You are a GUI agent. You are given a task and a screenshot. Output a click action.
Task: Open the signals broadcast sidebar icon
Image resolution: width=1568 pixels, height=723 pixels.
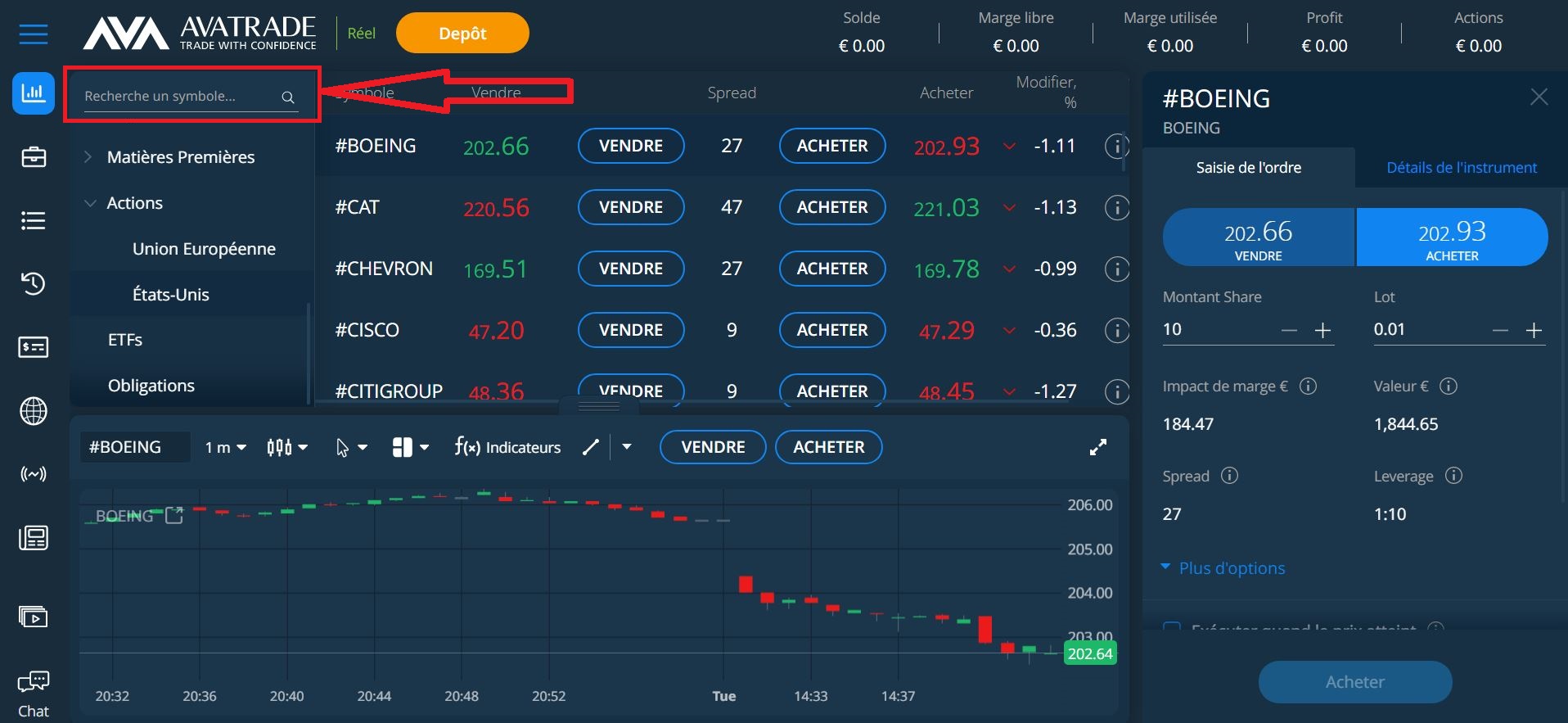click(34, 474)
